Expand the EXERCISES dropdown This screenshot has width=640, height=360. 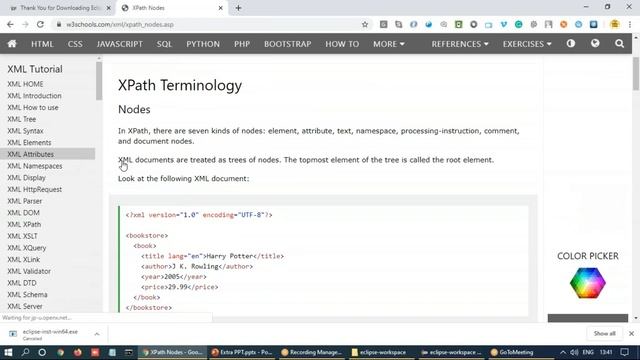[x=527, y=44]
